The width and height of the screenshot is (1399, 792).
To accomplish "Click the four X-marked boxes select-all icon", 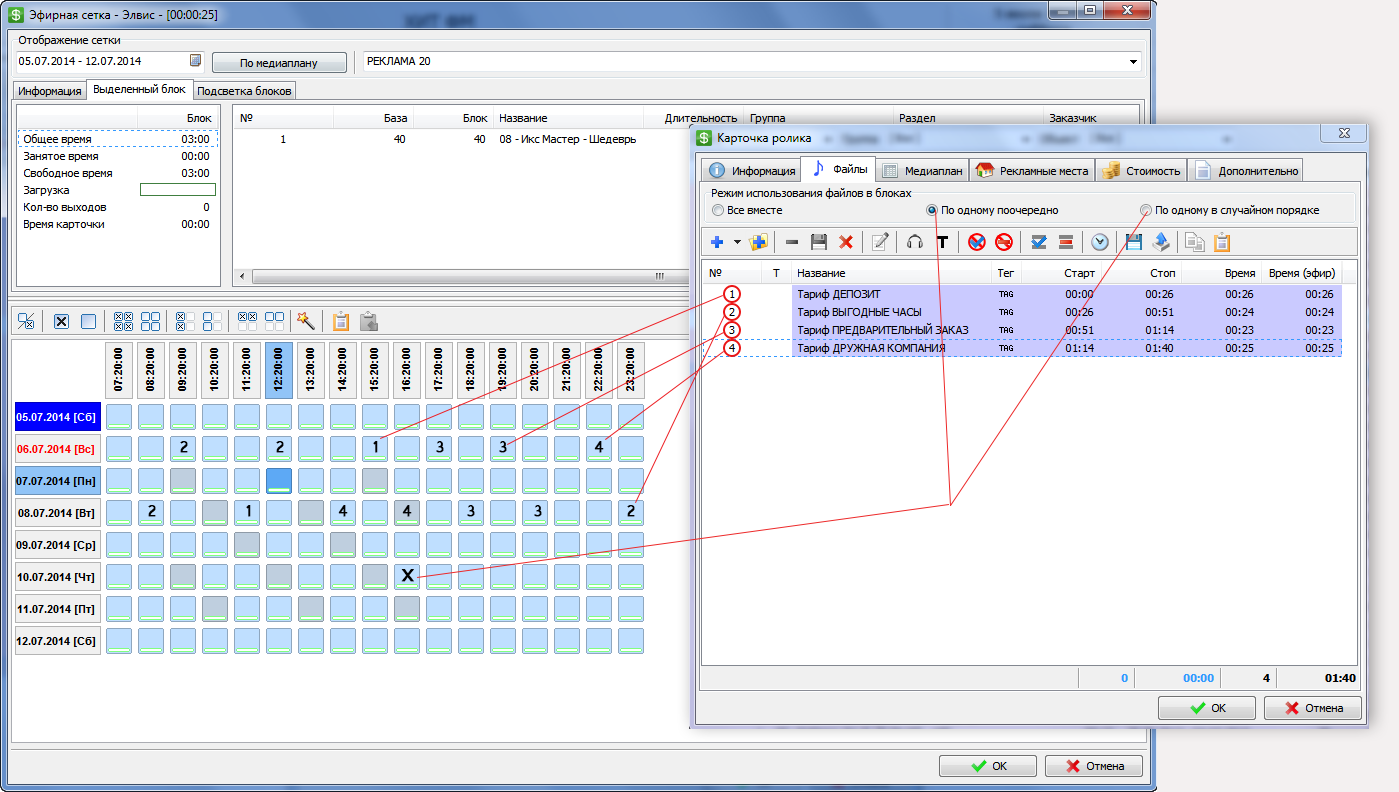I will point(123,321).
